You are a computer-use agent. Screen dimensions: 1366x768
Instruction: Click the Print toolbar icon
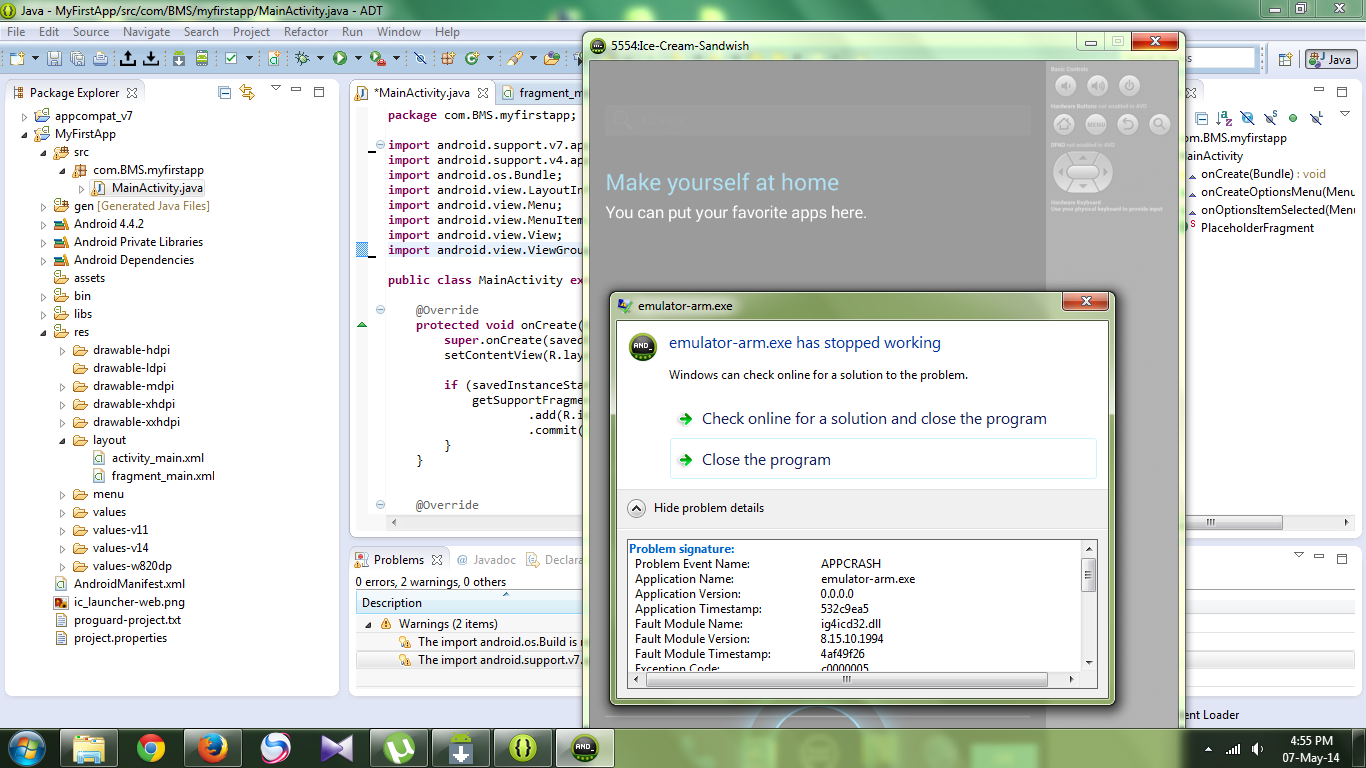[100, 58]
